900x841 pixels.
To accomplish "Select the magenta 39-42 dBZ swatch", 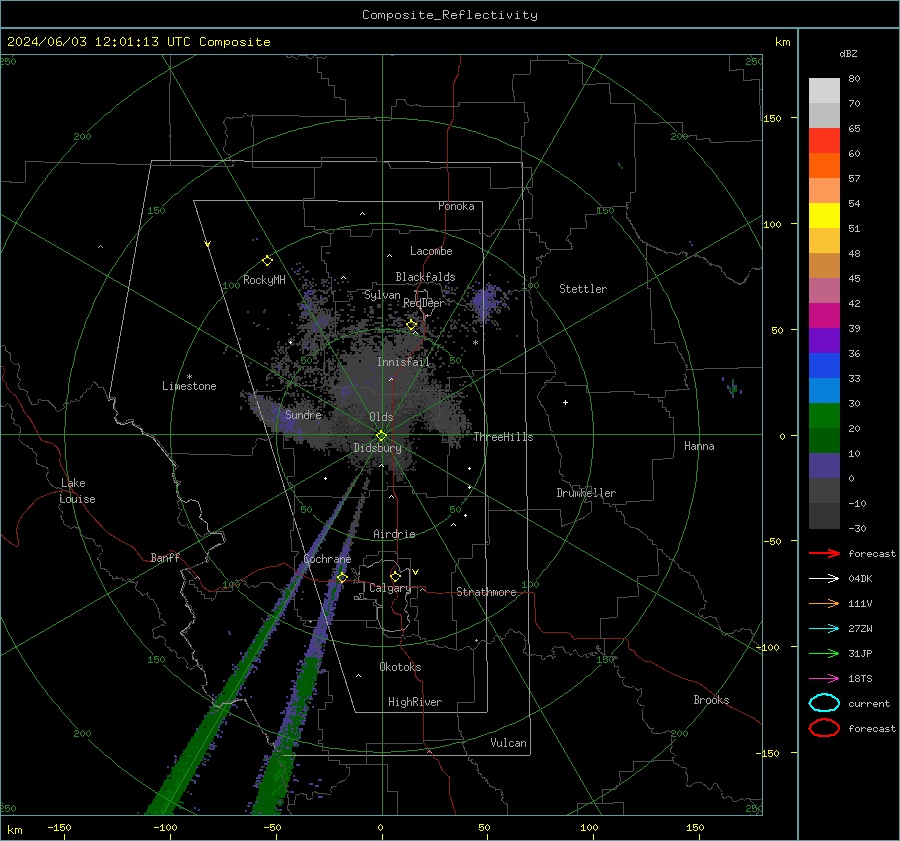I will [x=824, y=315].
